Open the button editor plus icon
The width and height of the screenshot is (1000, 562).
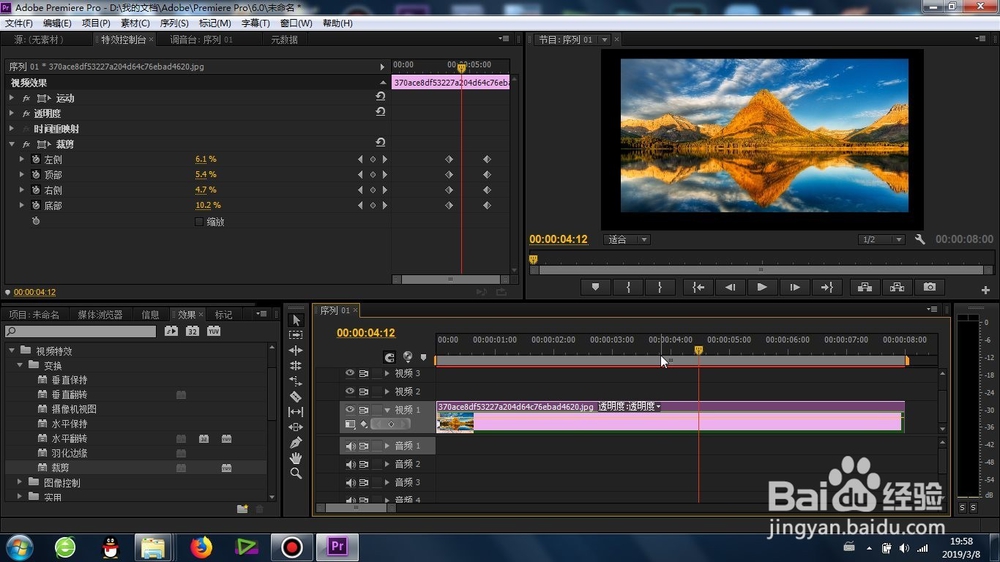[x=985, y=290]
